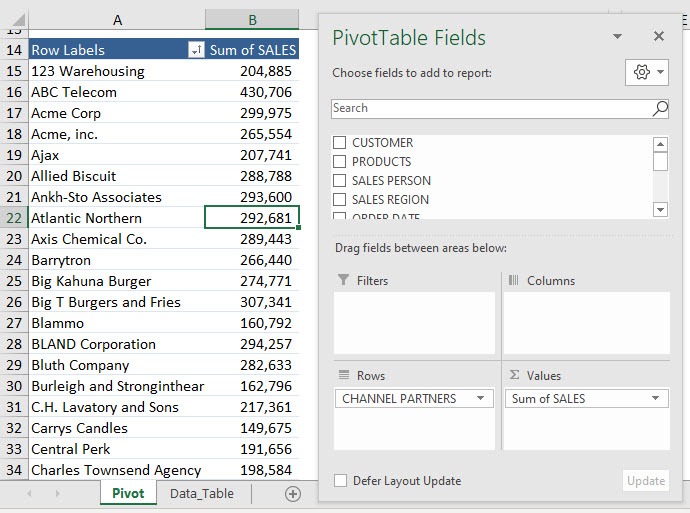Tick the SALES REGION field checkbox
The height and width of the screenshot is (513, 690).
(x=339, y=199)
